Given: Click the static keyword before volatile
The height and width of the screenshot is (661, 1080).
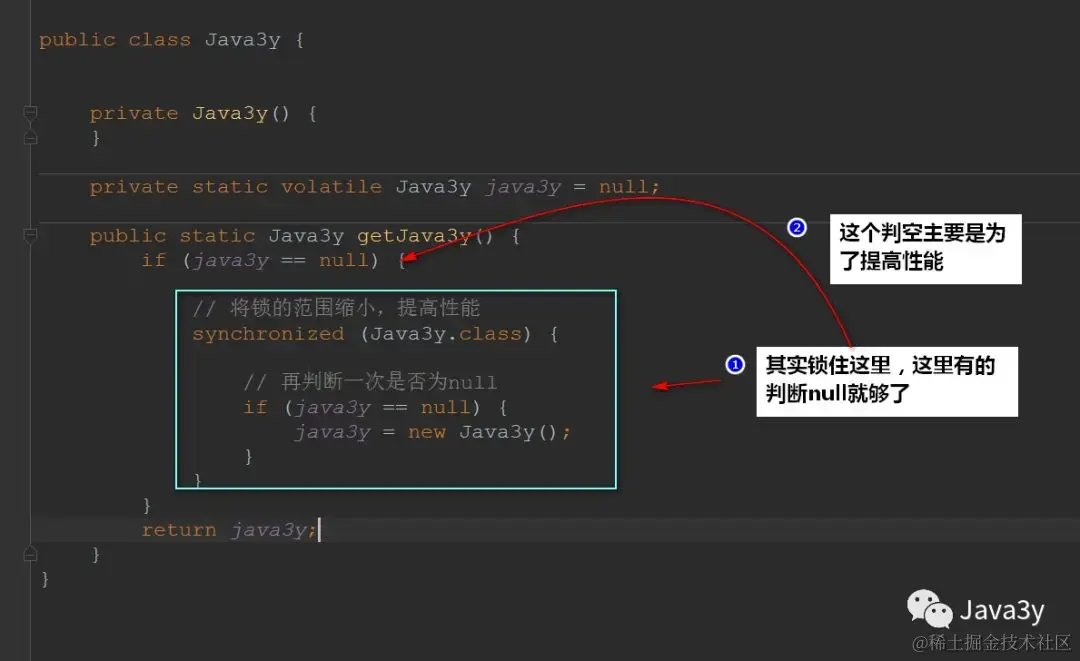Looking at the screenshot, I should point(229,187).
